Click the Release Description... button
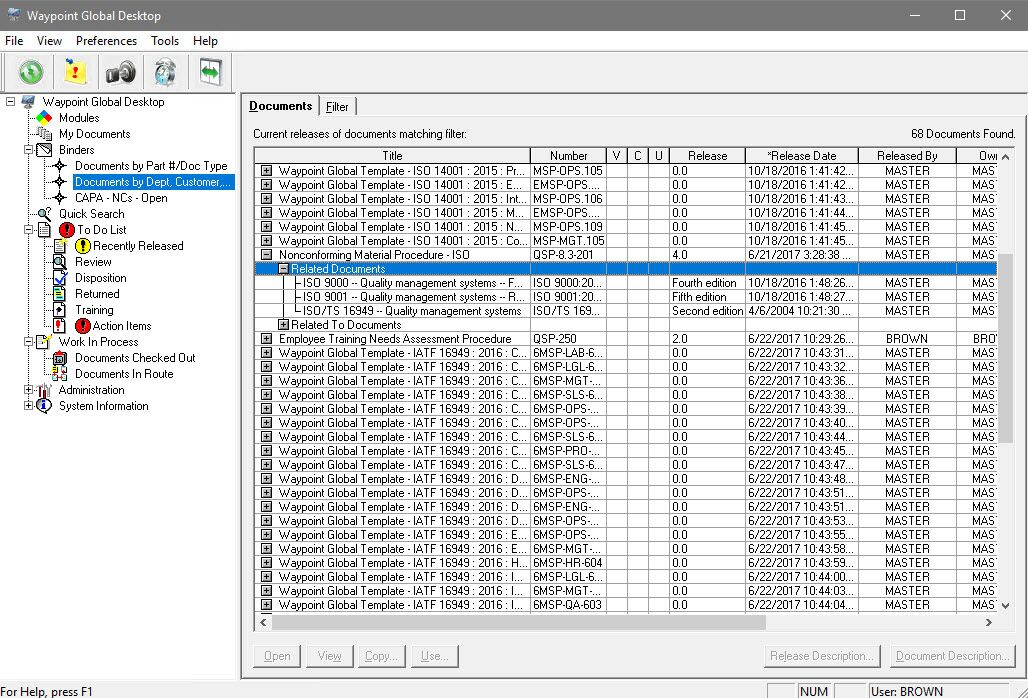The image size is (1028, 698). click(x=821, y=656)
